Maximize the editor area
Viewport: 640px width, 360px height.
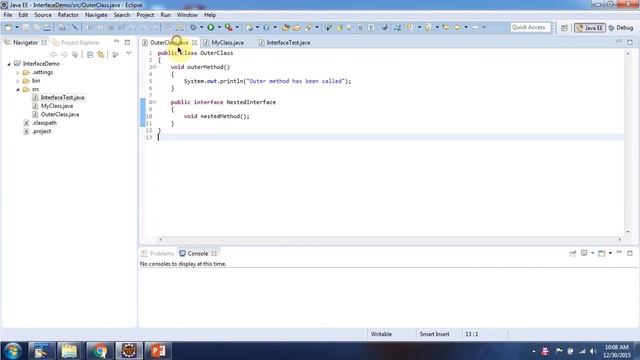click(x=630, y=42)
